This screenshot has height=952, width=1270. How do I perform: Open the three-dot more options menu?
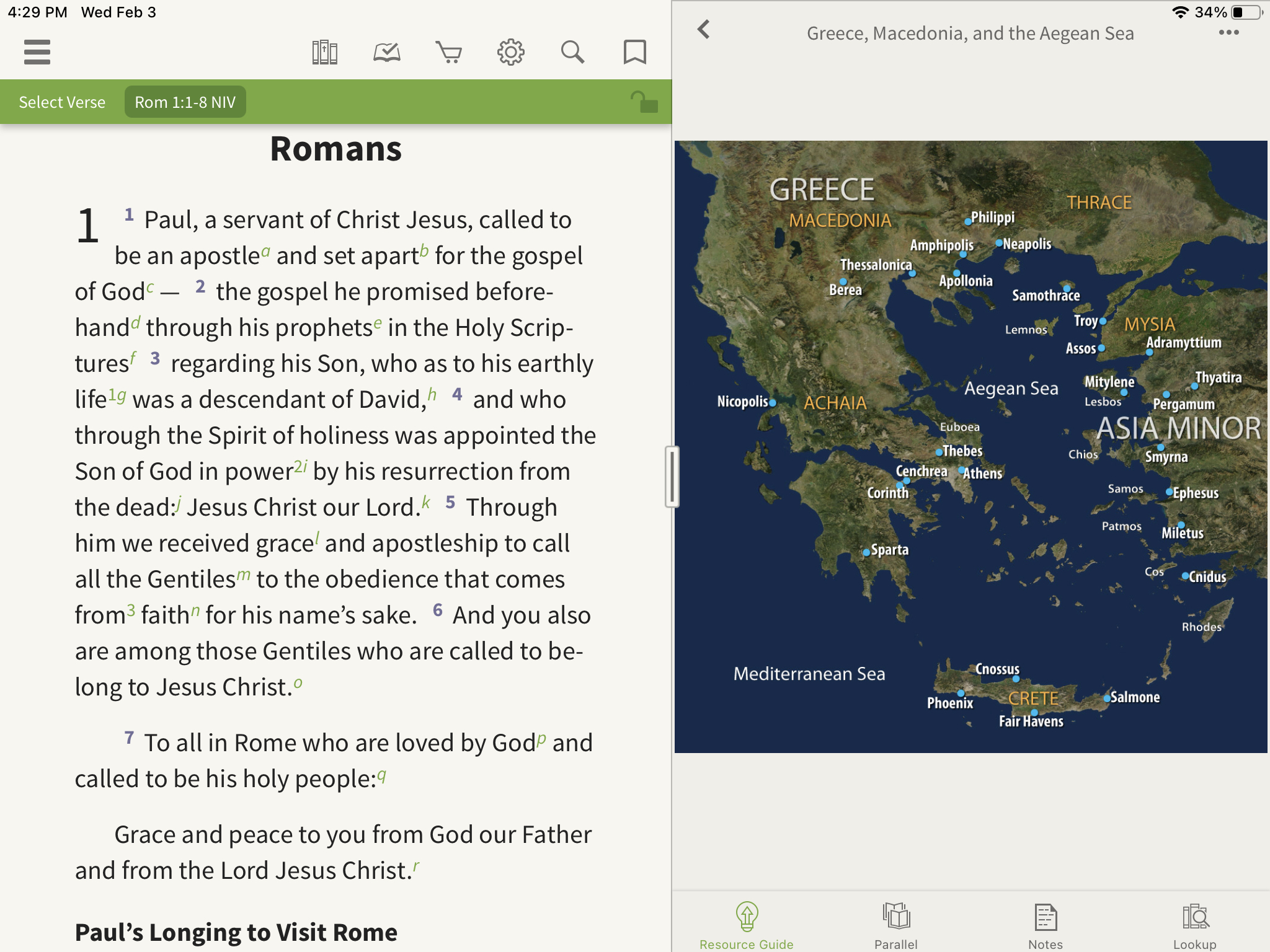pyautogui.click(x=1228, y=33)
